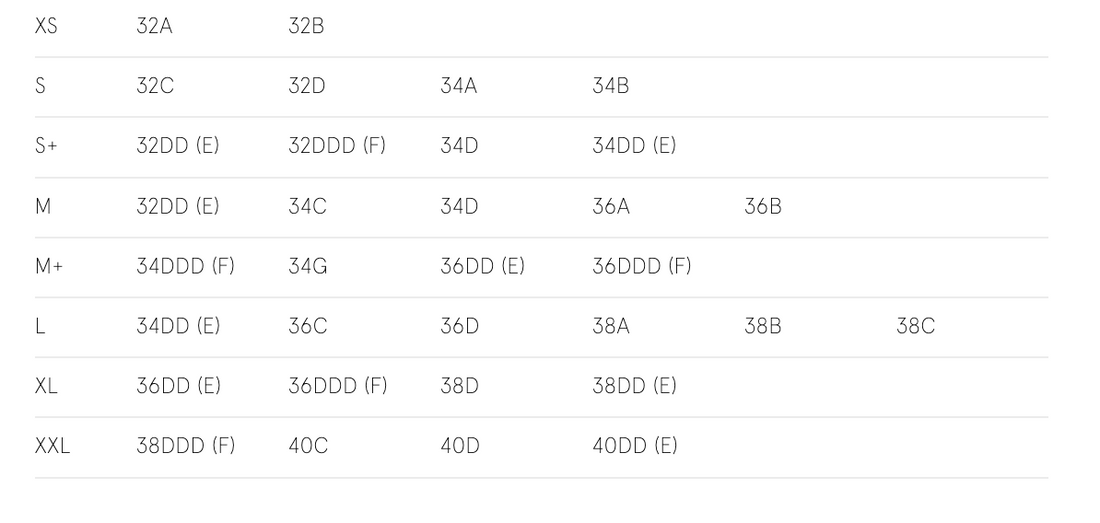This screenshot has height=523, width=1100.
Task: Click the 38A cell
Action: click(611, 326)
